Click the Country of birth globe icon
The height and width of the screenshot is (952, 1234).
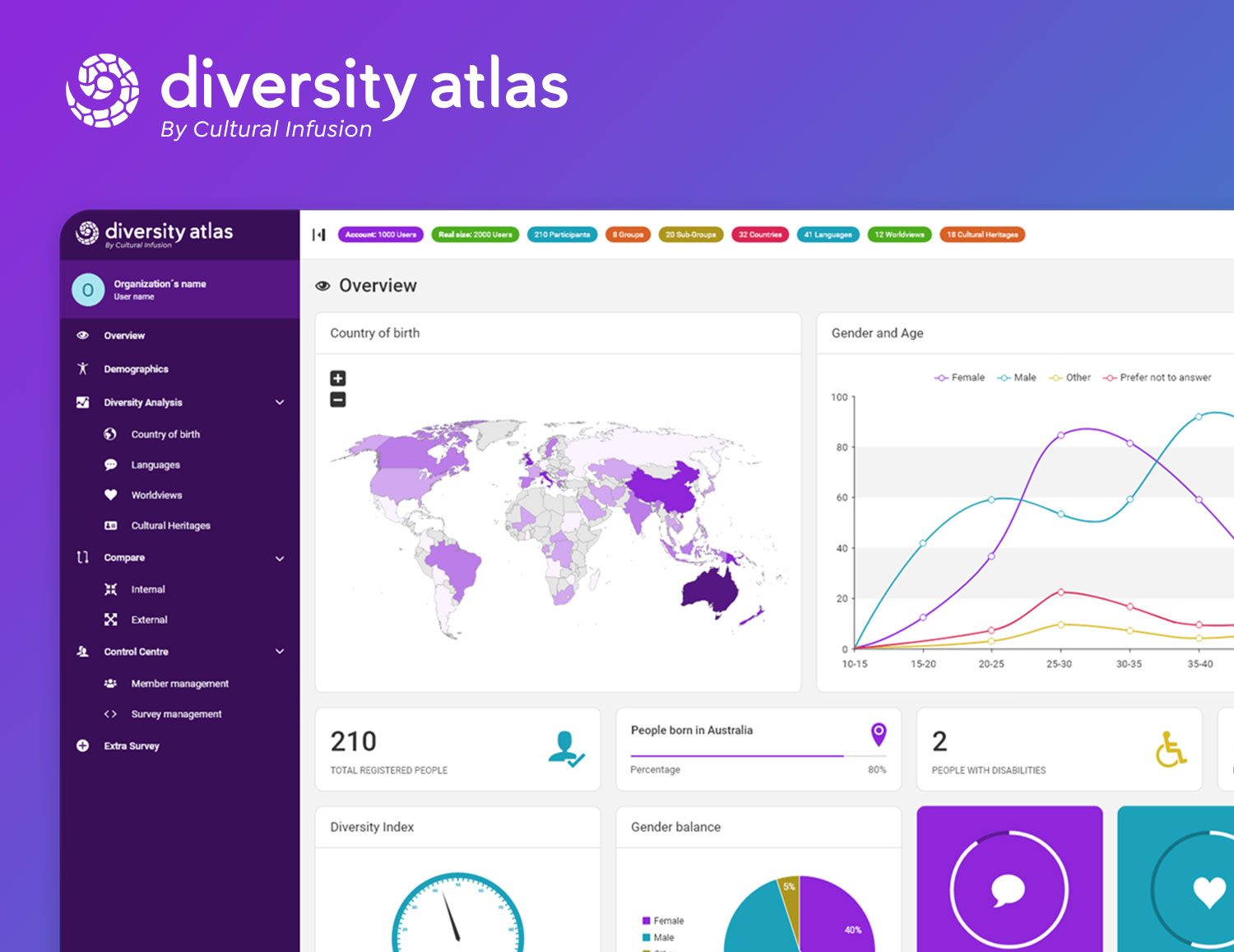click(110, 434)
